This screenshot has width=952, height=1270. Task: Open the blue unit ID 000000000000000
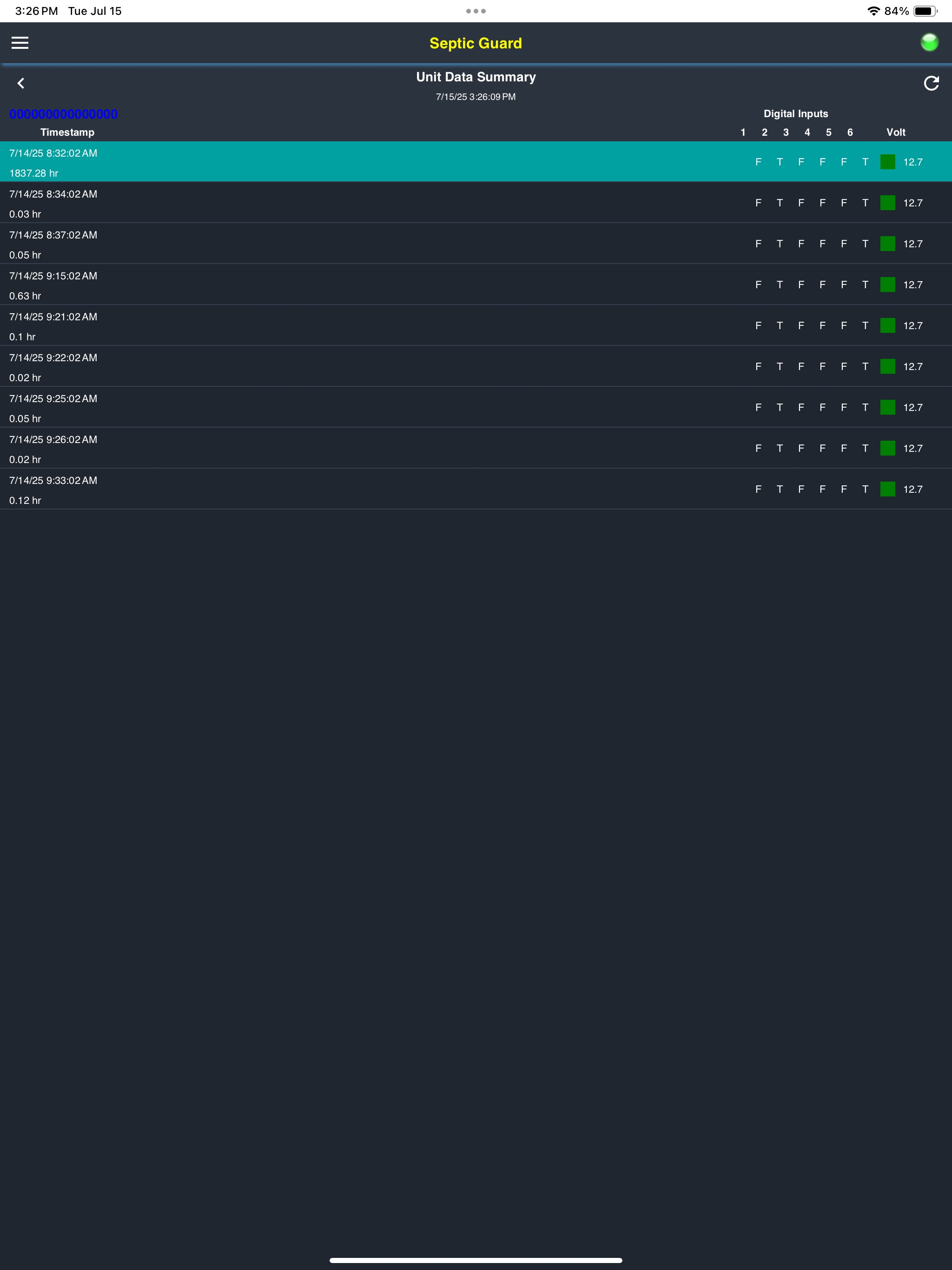(x=63, y=114)
